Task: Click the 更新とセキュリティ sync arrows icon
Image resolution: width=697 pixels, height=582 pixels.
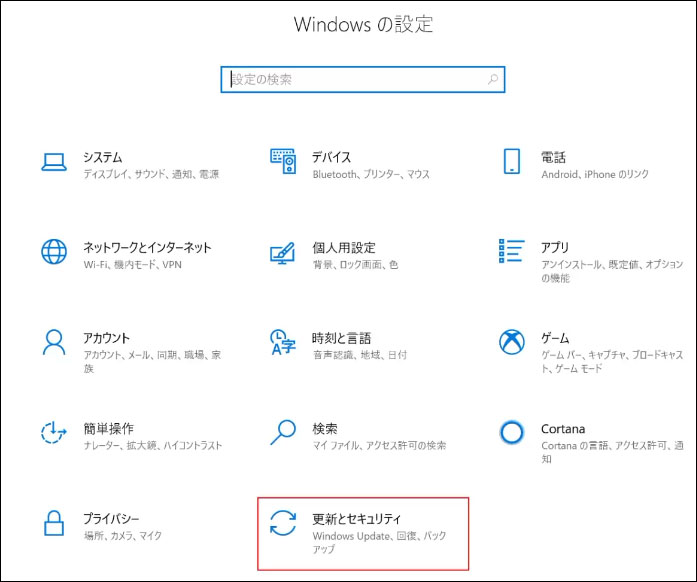Action: point(283,523)
